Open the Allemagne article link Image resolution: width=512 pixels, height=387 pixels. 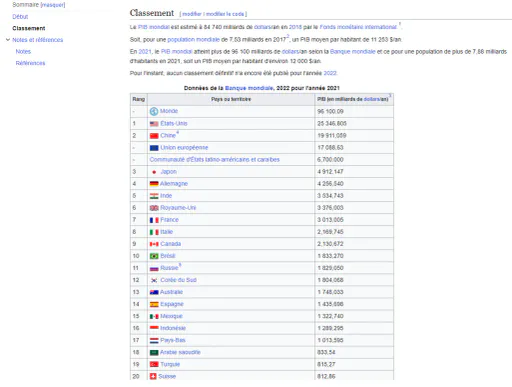[x=174, y=184]
